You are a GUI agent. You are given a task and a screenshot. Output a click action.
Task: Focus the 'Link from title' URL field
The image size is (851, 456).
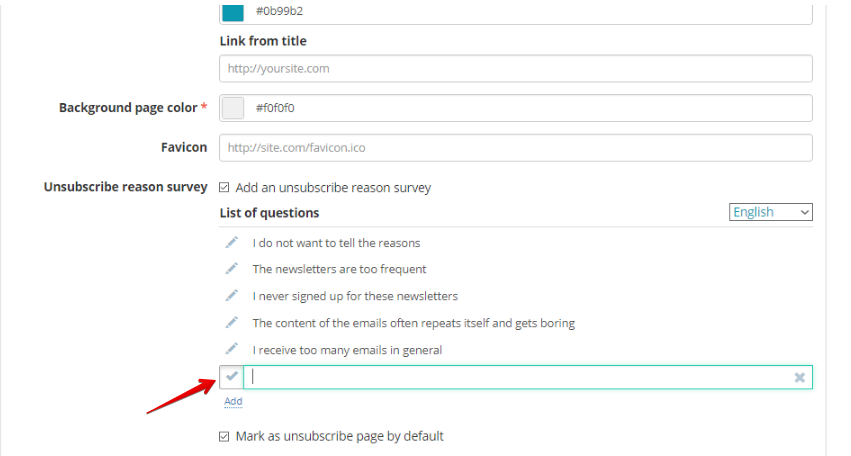point(516,68)
